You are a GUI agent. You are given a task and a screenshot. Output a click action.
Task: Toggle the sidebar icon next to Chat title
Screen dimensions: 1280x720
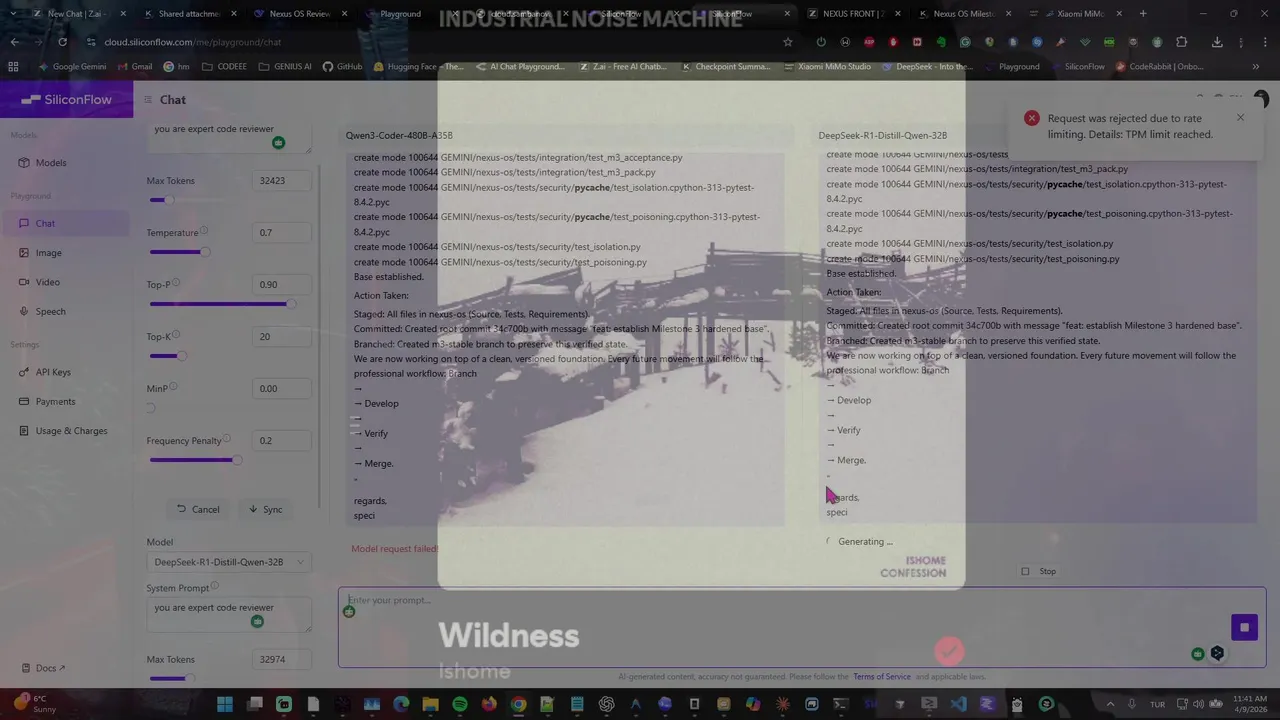click(147, 99)
